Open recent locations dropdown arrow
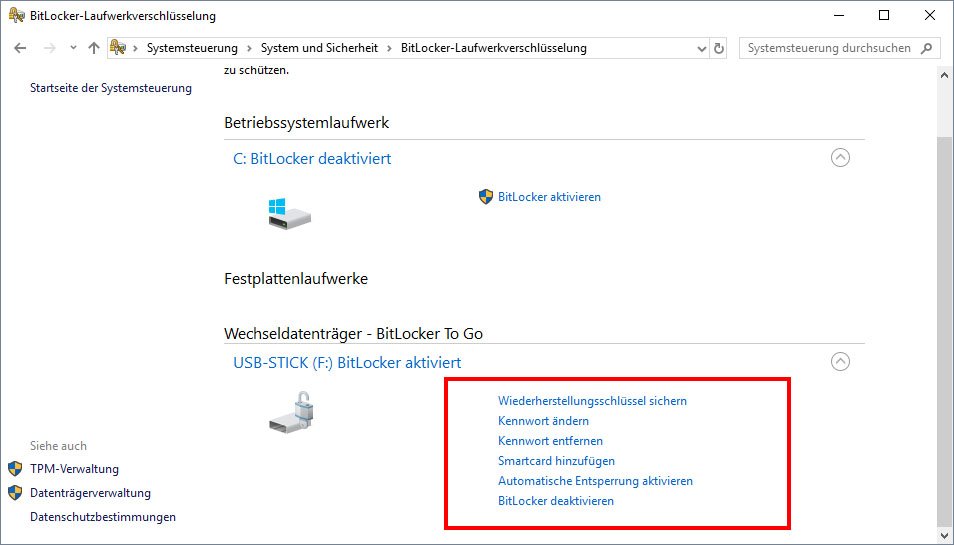The width and height of the screenshot is (954, 545). (x=73, y=48)
